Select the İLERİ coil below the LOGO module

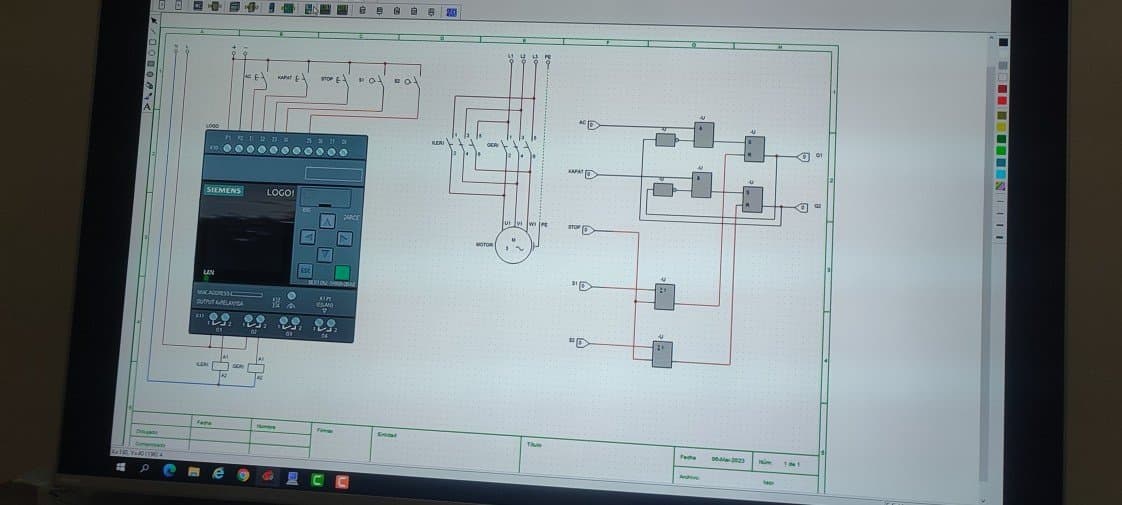[220, 366]
